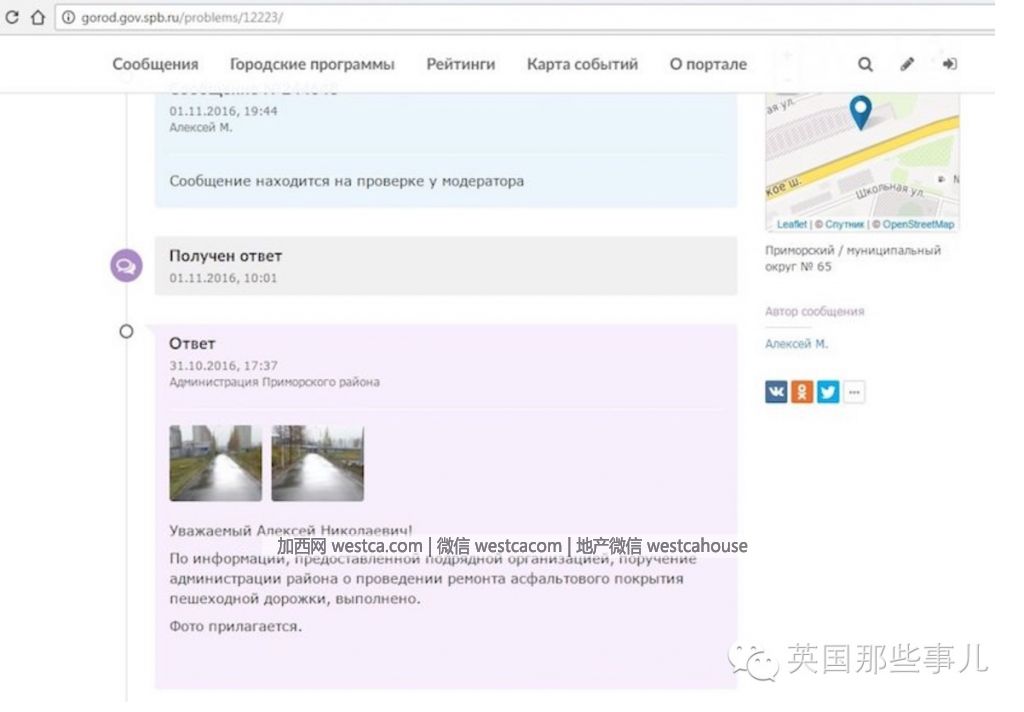Select Карта событий in navigation
This screenshot has height=712, width=1024.
pyautogui.click(x=582, y=64)
